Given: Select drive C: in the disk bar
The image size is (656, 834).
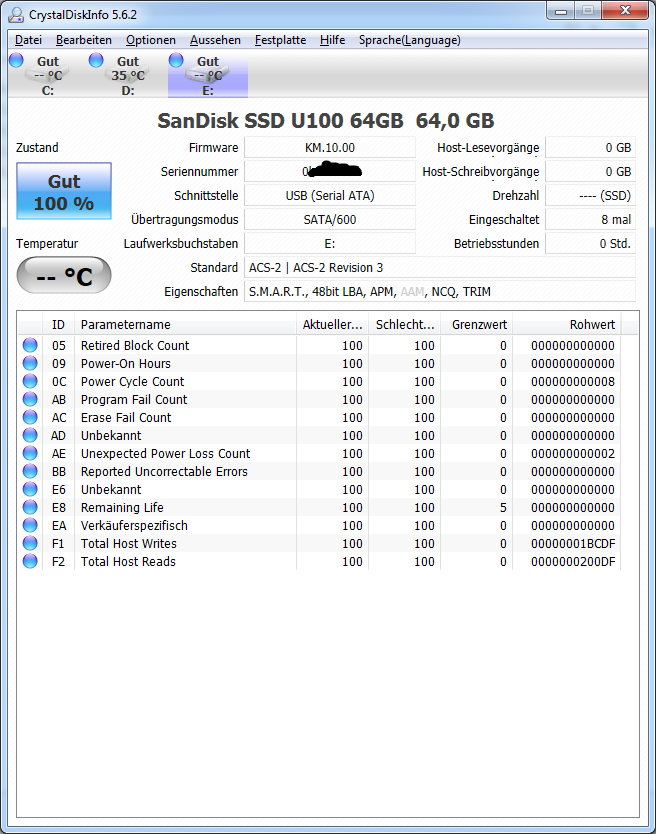Looking at the screenshot, I should pos(48,75).
